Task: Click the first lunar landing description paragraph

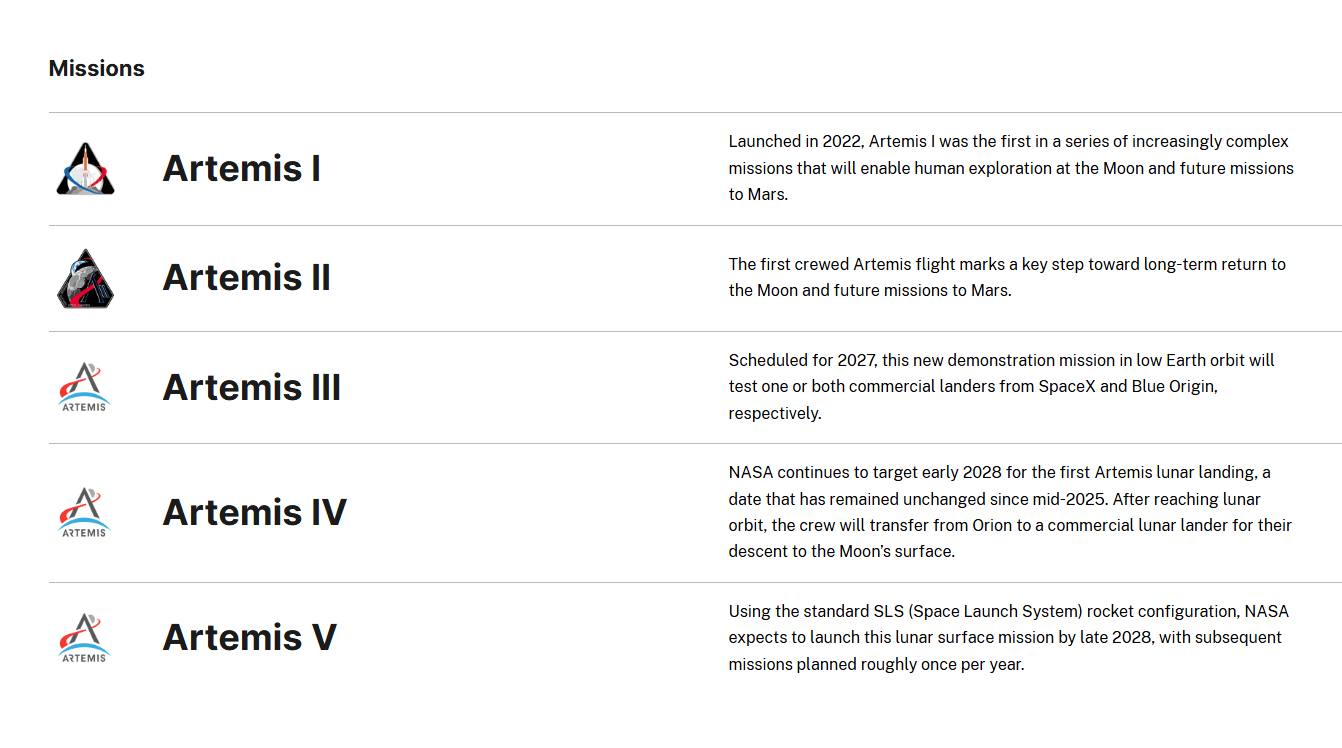Action: point(1010,512)
